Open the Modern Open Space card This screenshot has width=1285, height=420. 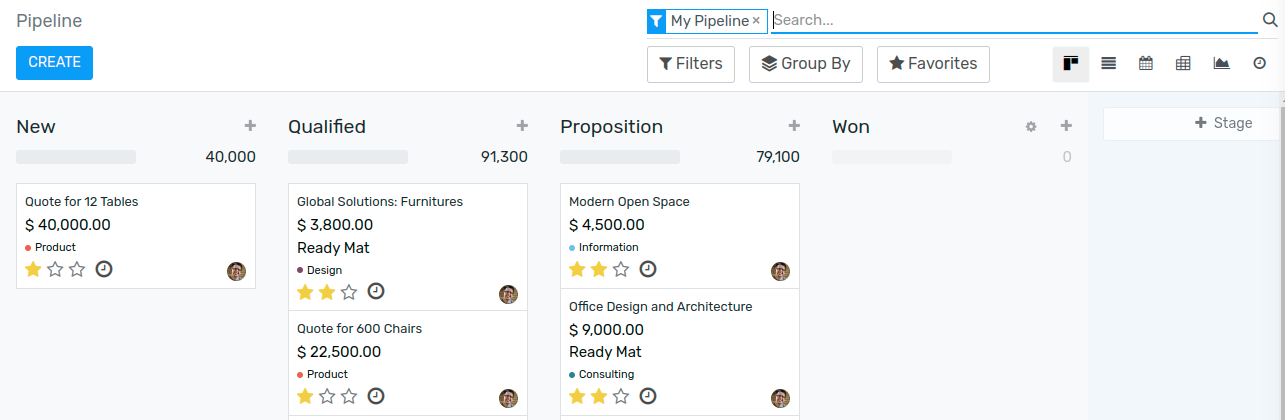pyautogui.click(x=680, y=236)
